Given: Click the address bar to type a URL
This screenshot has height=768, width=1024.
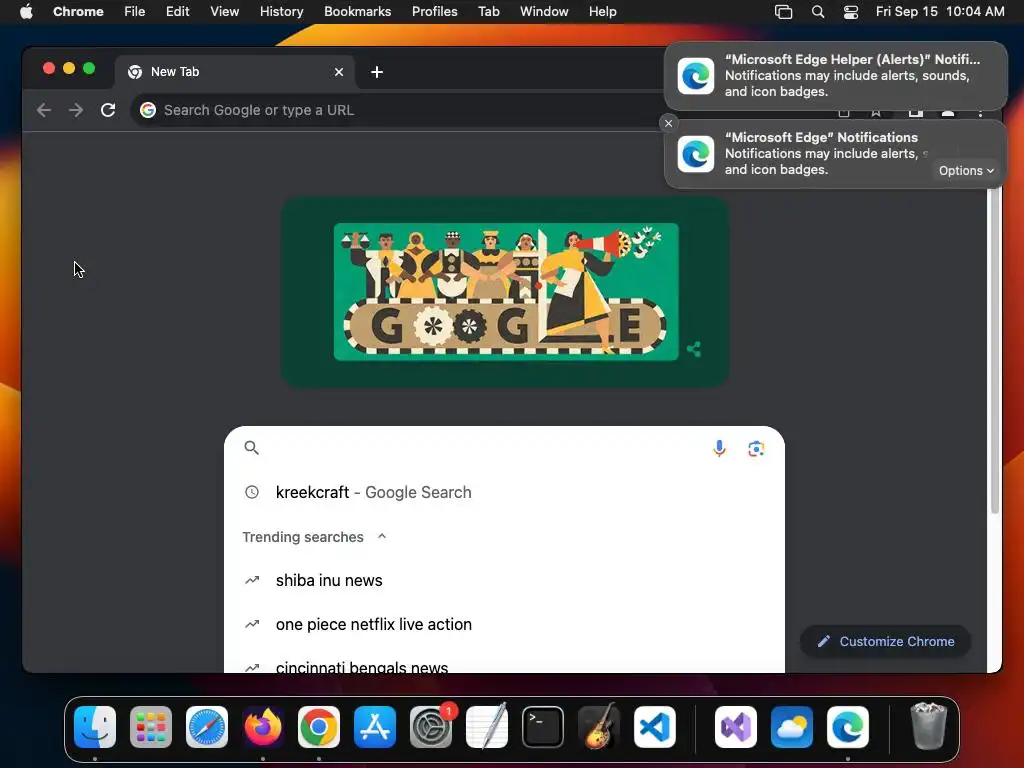Looking at the screenshot, I should pyautogui.click(x=405, y=110).
